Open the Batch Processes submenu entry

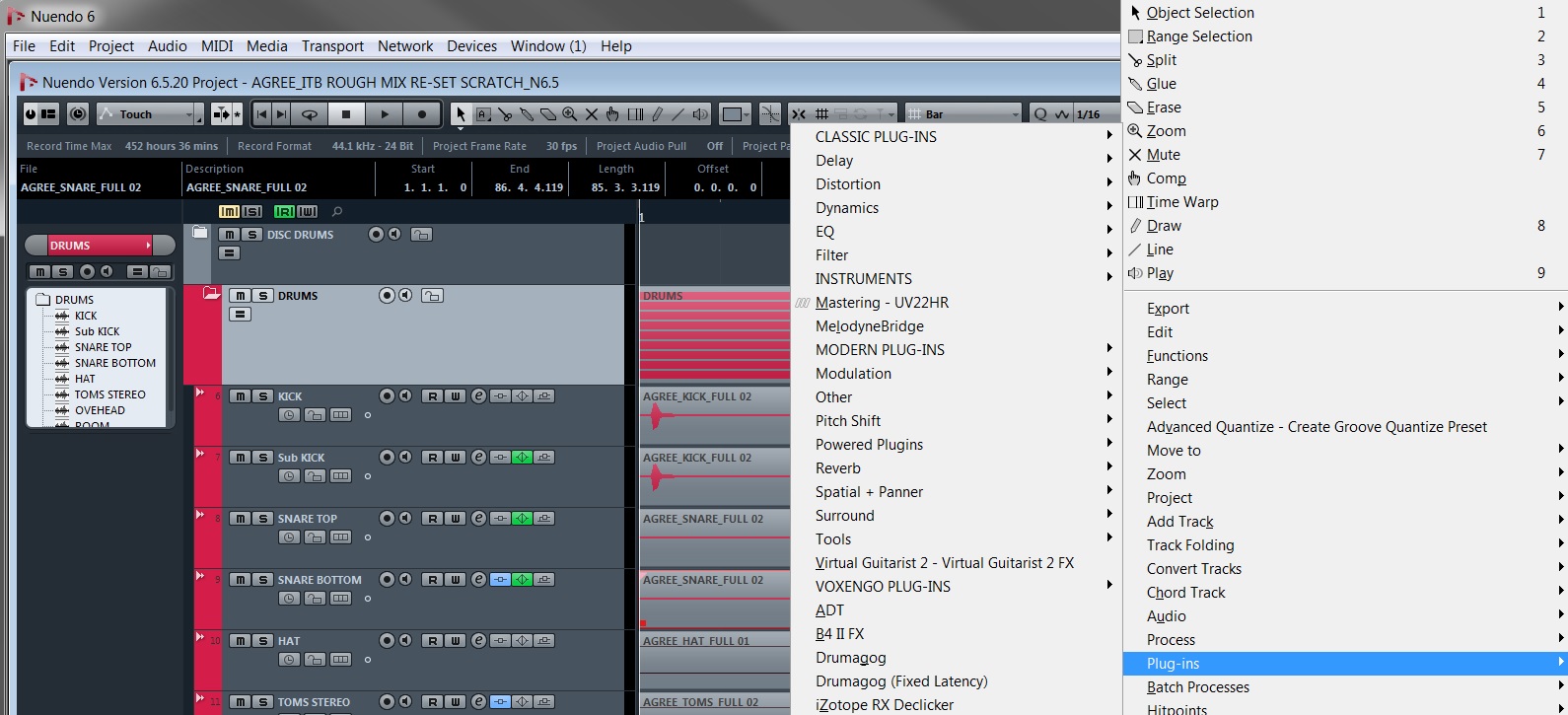(x=1345, y=687)
